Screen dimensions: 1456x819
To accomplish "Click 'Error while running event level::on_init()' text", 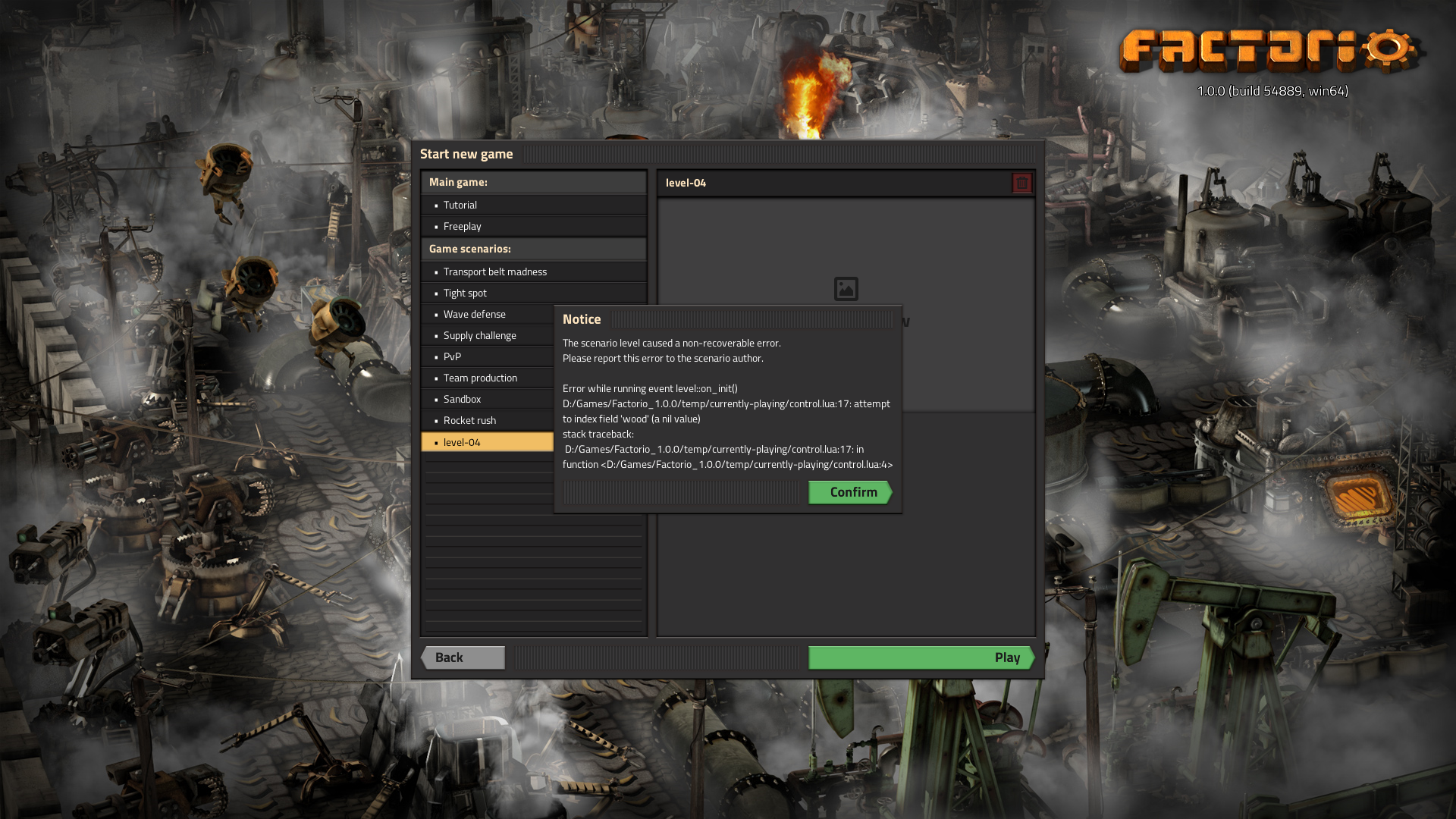I will point(650,388).
